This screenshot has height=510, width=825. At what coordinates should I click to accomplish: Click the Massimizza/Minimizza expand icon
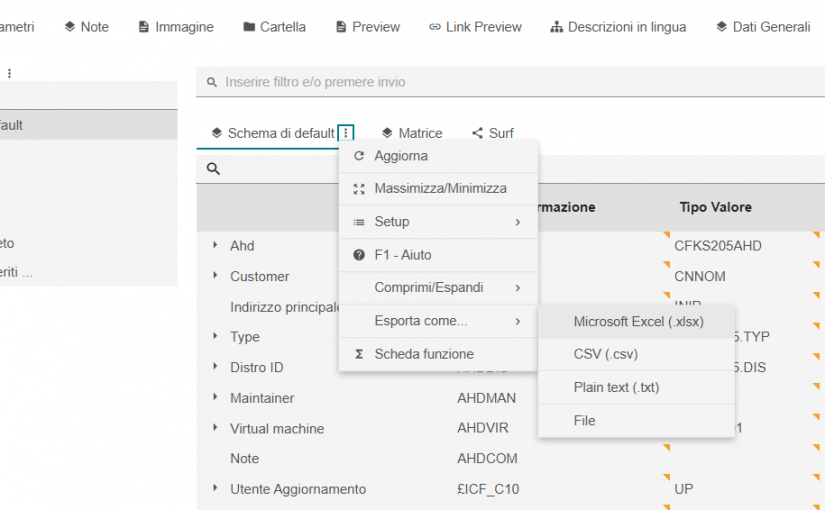pyautogui.click(x=359, y=189)
